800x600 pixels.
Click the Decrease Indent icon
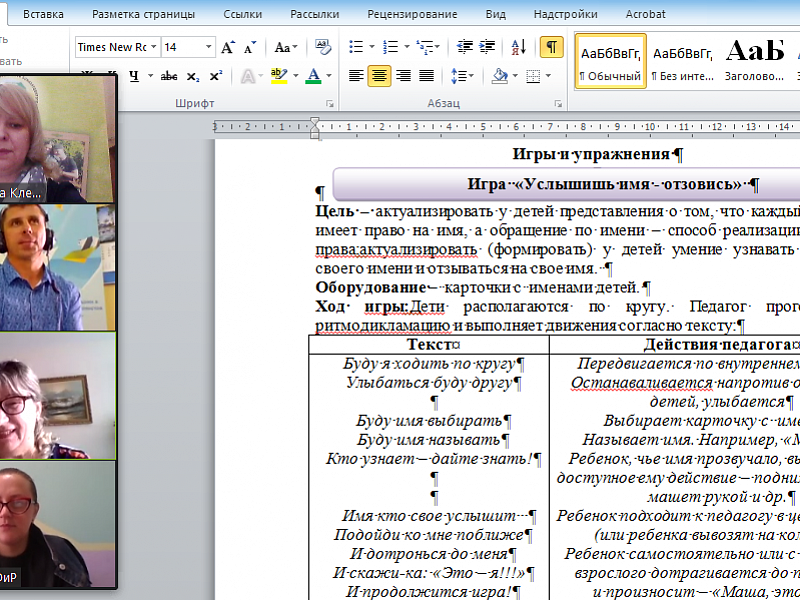464,47
